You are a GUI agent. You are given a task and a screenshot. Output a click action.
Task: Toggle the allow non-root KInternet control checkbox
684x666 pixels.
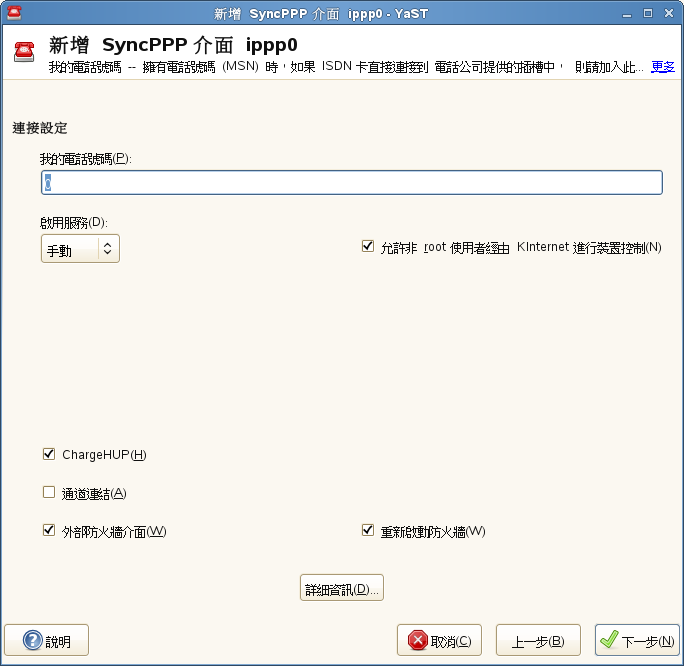[368, 246]
